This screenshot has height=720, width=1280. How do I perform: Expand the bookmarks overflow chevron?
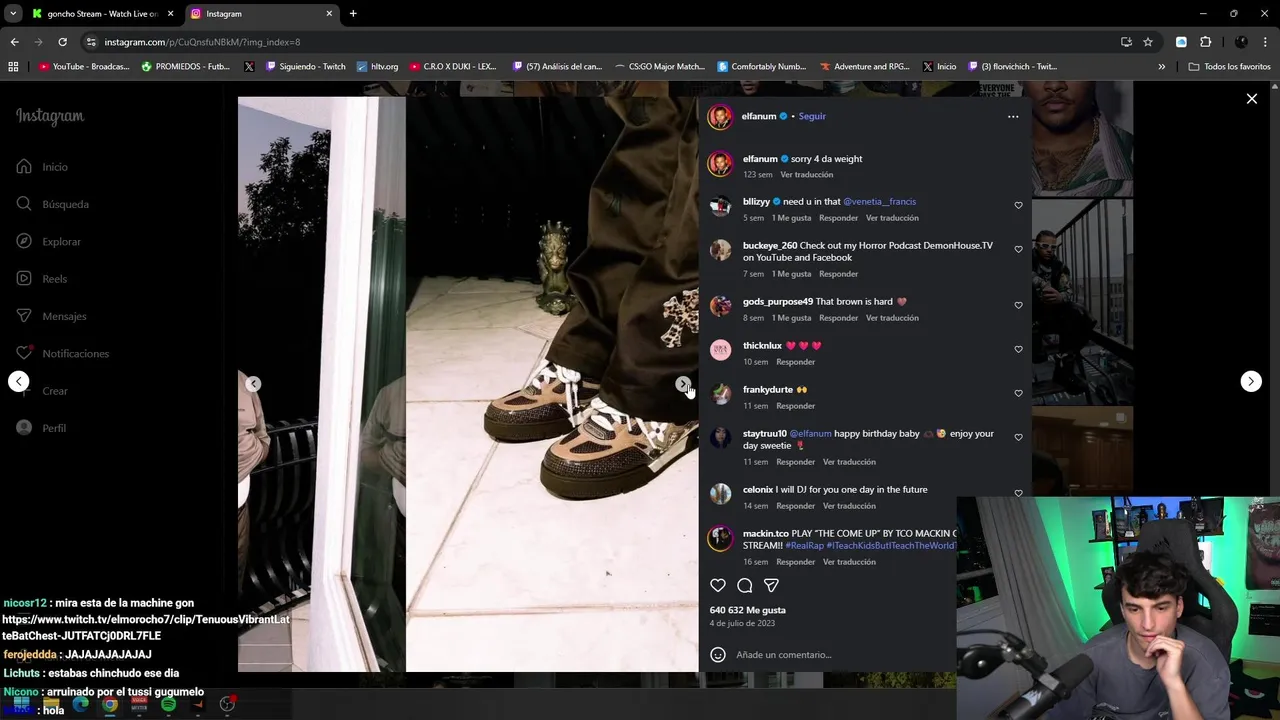click(x=1161, y=67)
